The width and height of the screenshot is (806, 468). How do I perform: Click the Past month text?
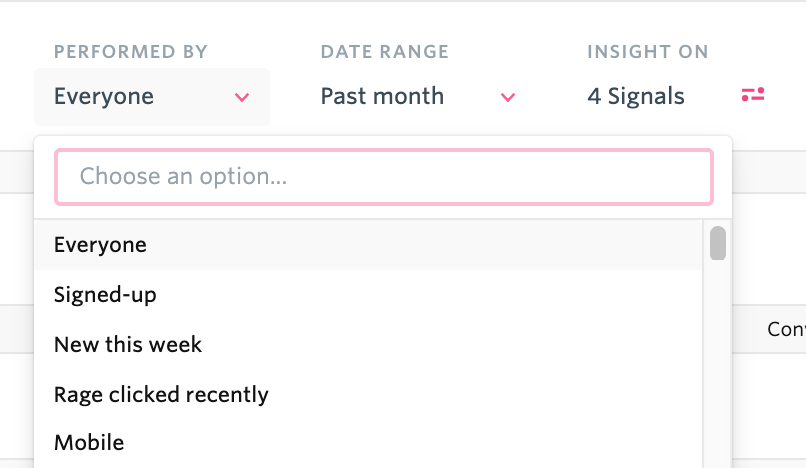click(382, 96)
